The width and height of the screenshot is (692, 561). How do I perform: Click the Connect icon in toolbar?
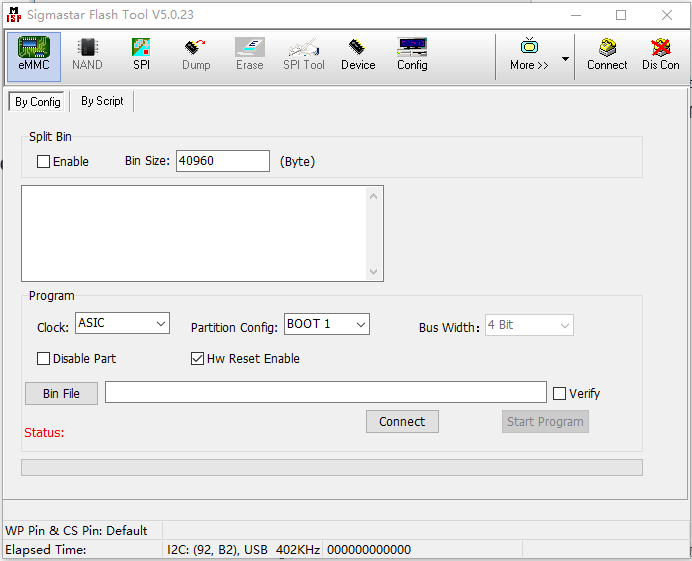tap(607, 55)
